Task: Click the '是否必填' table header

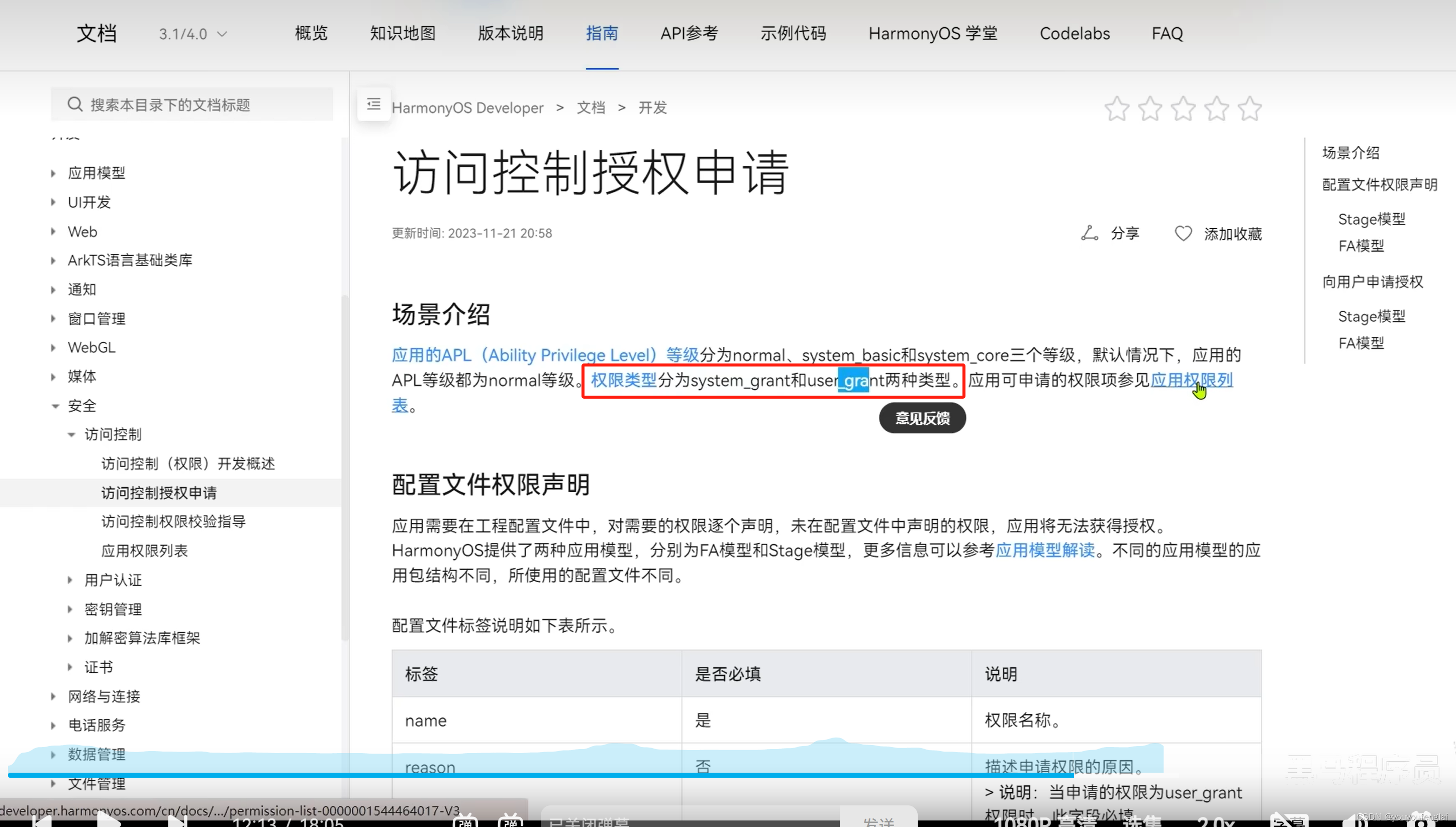Action: (826, 674)
